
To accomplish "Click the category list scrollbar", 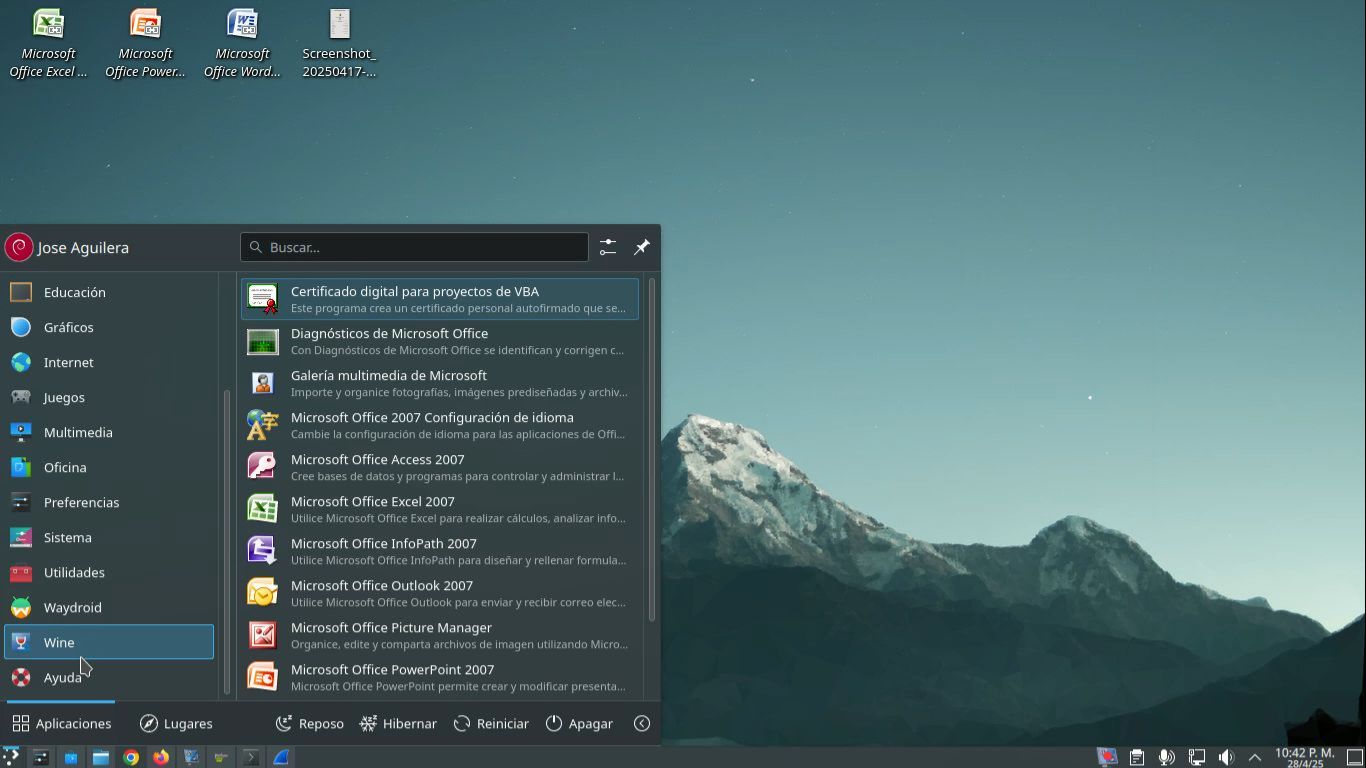I will pos(227,542).
